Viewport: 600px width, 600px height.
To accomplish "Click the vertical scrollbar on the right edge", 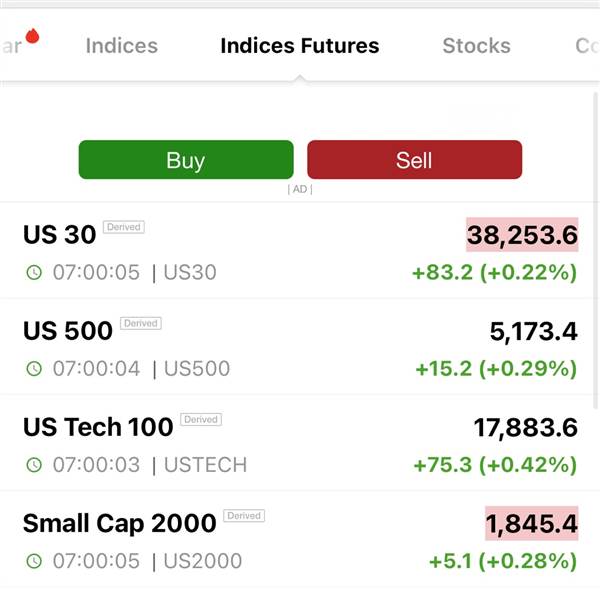I will click(x=595, y=251).
